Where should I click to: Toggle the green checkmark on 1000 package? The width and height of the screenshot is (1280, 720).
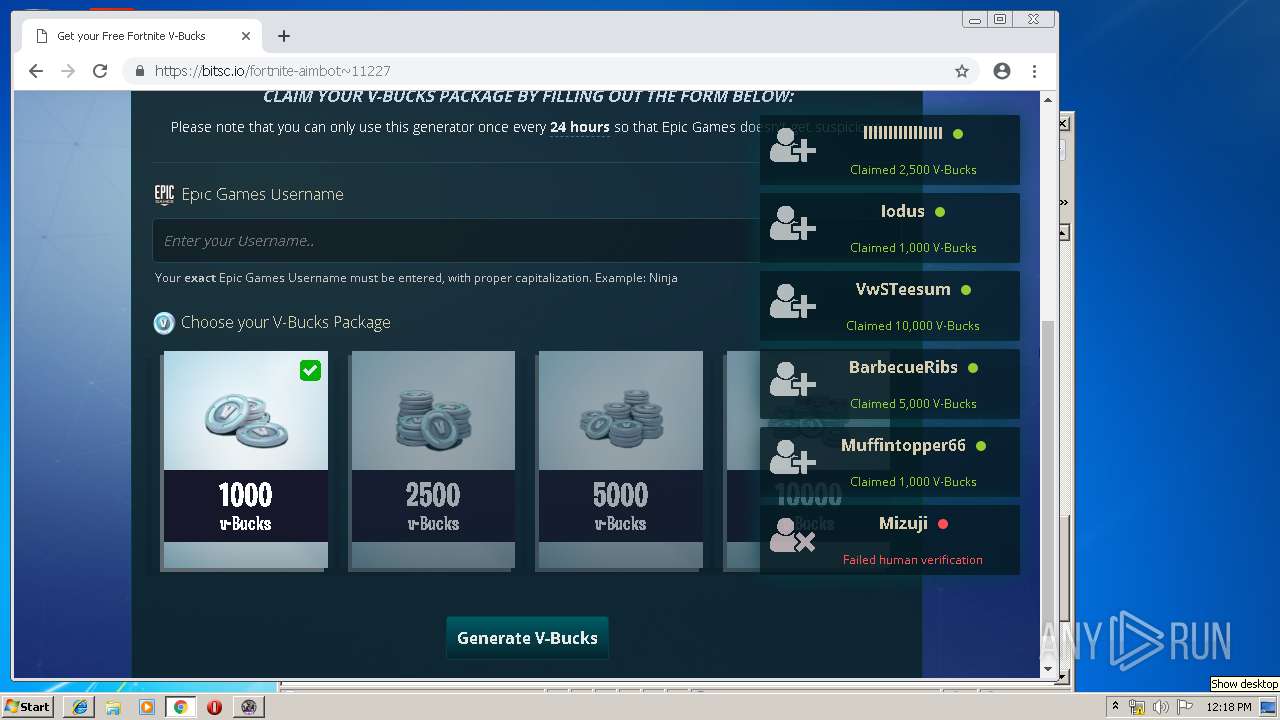pyautogui.click(x=311, y=371)
